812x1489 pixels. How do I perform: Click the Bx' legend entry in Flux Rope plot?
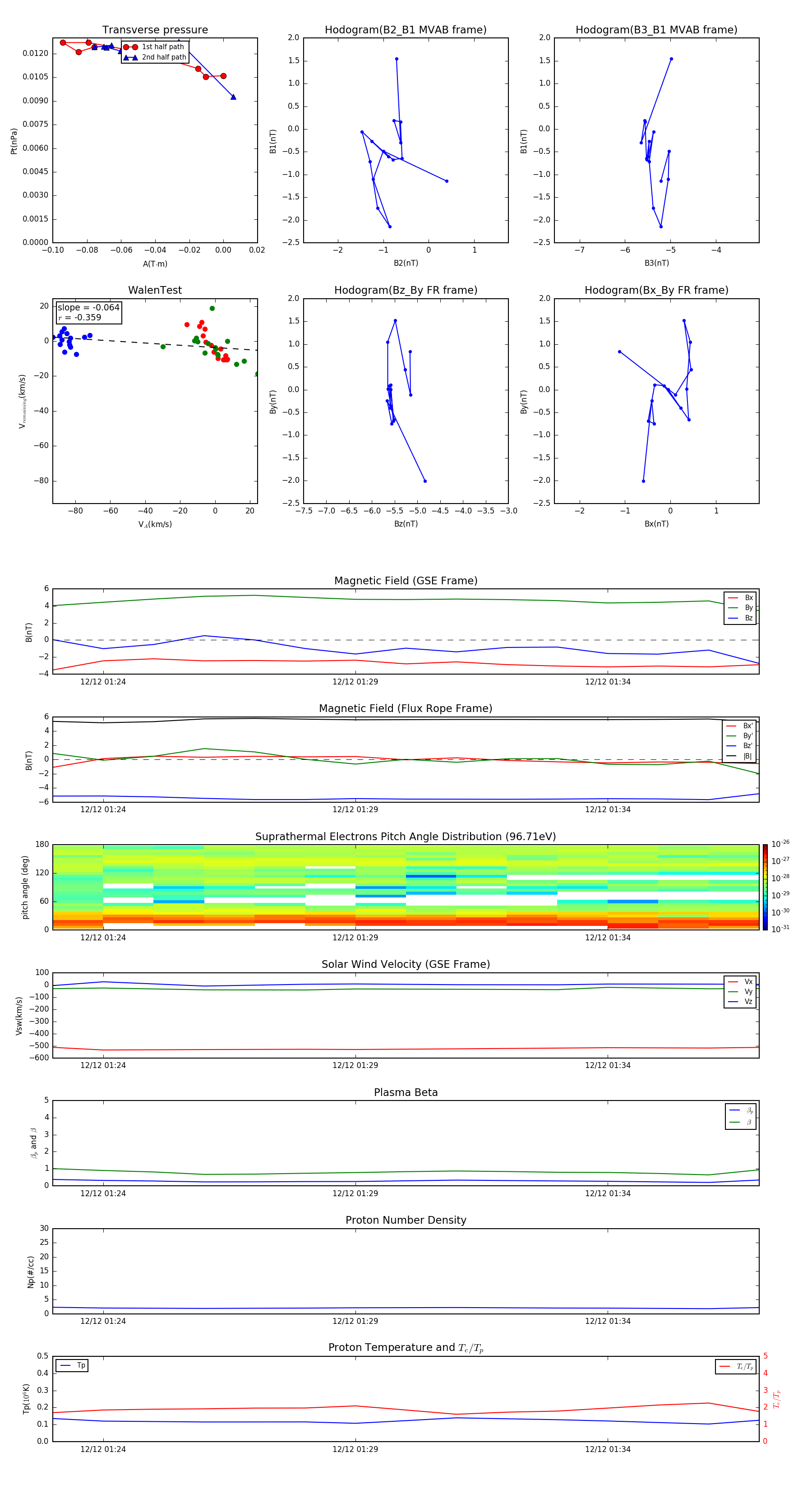tap(740, 726)
